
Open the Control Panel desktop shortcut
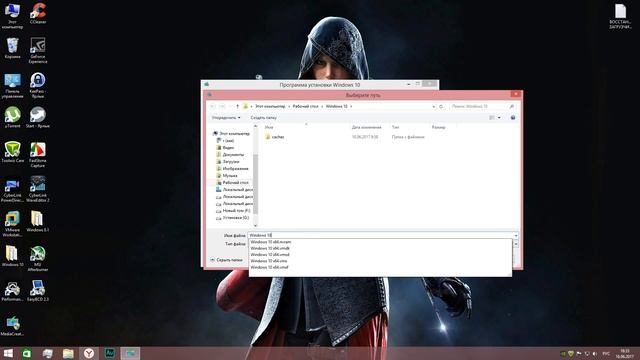coord(12,86)
